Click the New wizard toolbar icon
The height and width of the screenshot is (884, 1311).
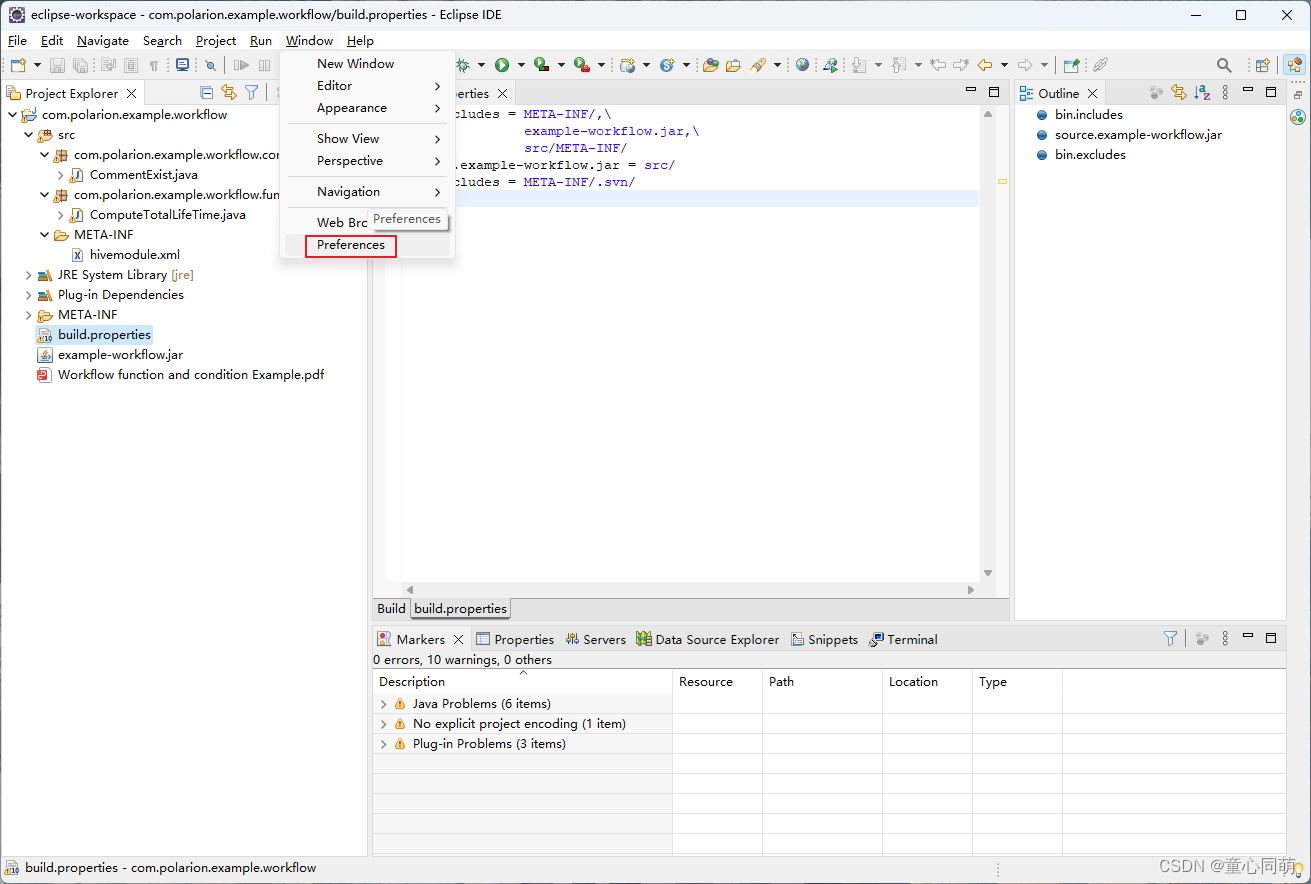click(x=18, y=65)
